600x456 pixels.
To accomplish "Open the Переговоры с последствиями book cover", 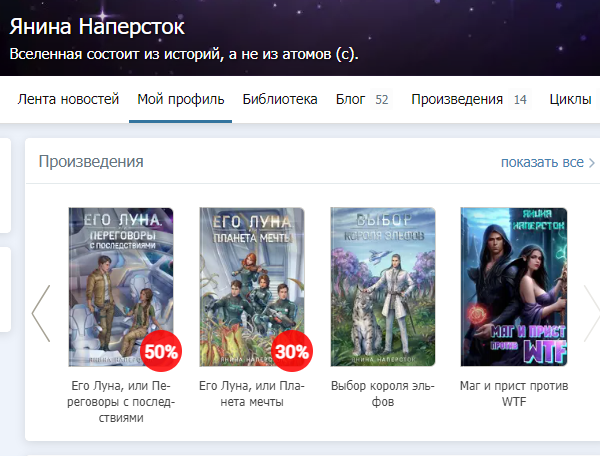I will (x=121, y=287).
